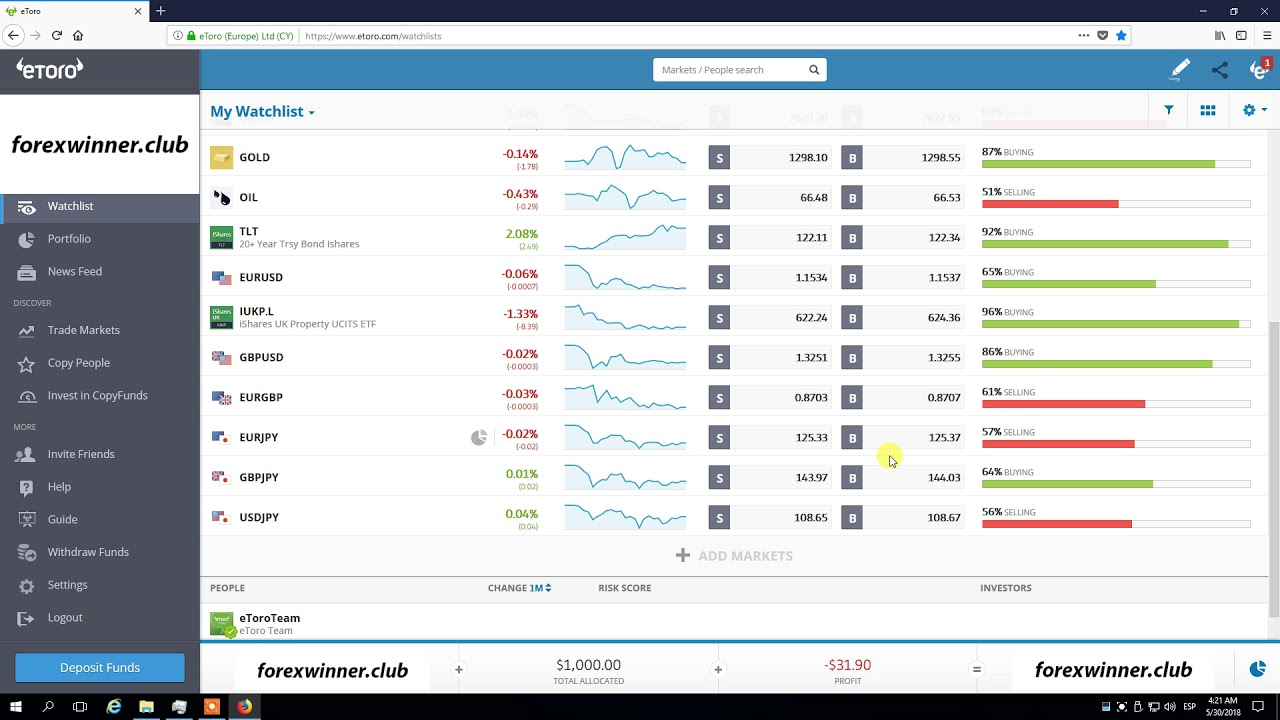Focus the Markets / People search field
The height and width of the screenshot is (720, 1280).
pyautogui.click(x=740, y=70)
